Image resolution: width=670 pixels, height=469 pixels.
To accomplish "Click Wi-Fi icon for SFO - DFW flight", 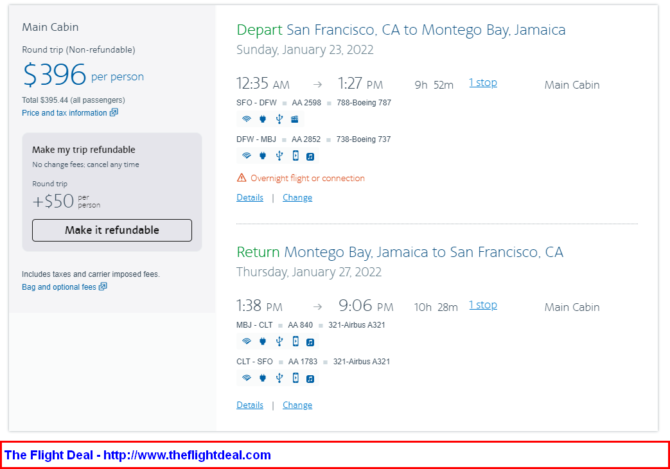I will (x=246, y=119).
